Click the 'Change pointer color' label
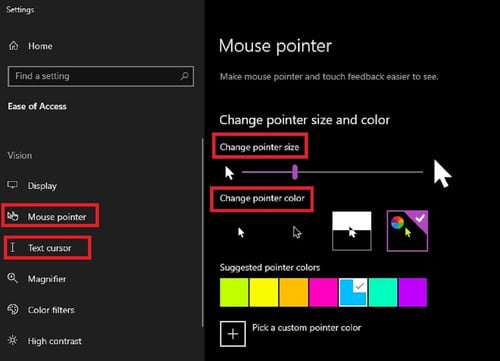This screenshot has width=500, height=361. pyautogui.click(x=262, y=198)
